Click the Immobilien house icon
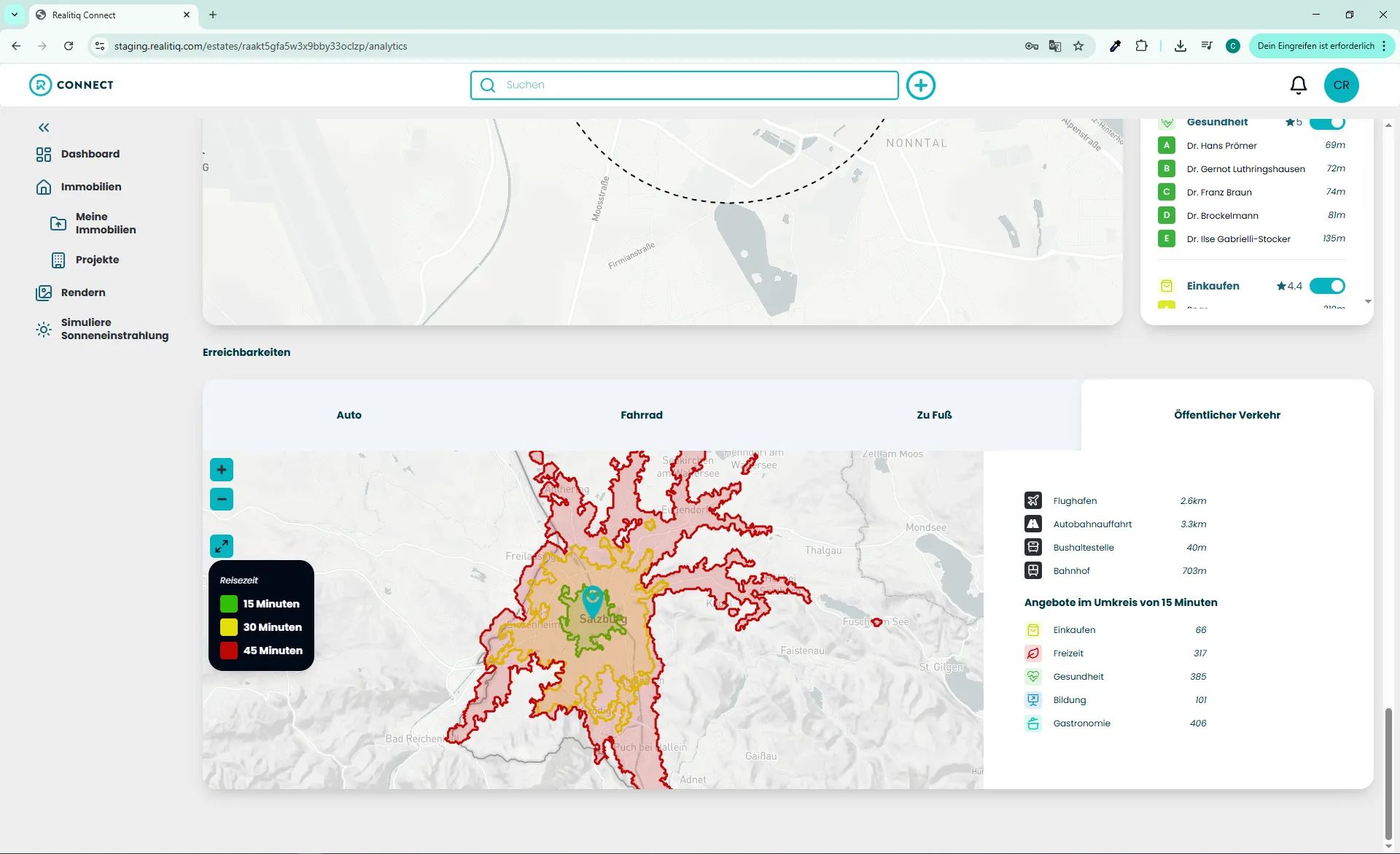The width and height of the screenshot is (1400, 854). tap(44, 187)
